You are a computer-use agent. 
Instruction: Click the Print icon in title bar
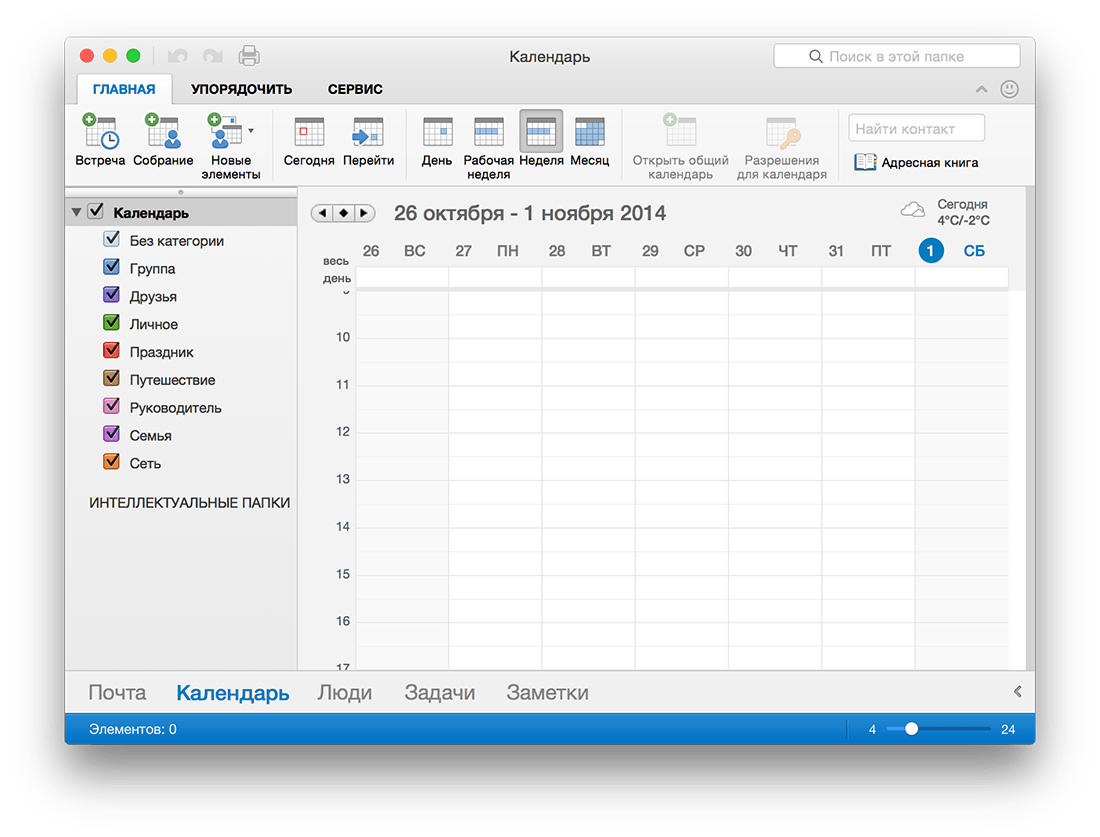tap(249, 55)
